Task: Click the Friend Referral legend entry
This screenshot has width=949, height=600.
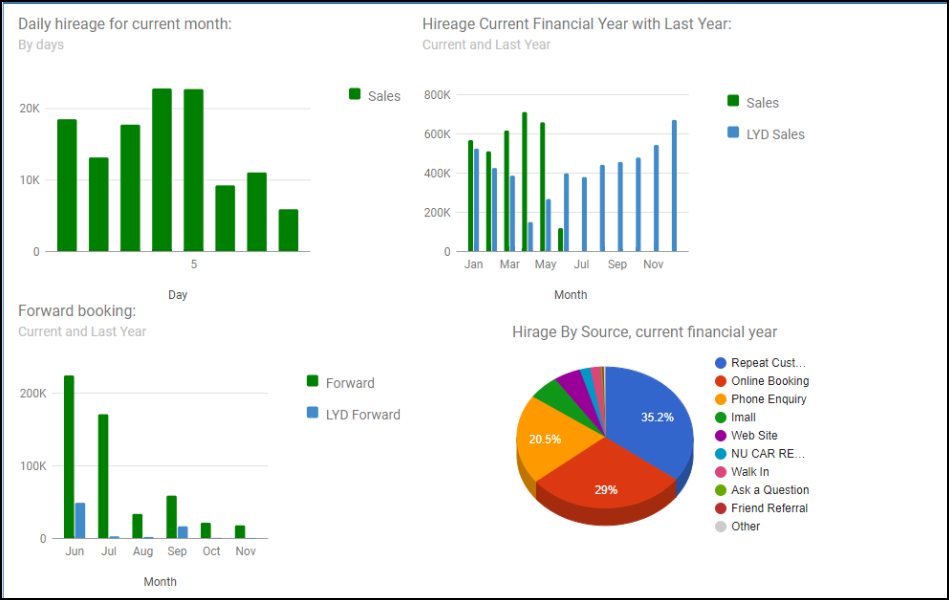Action: (x=769, y=508)
